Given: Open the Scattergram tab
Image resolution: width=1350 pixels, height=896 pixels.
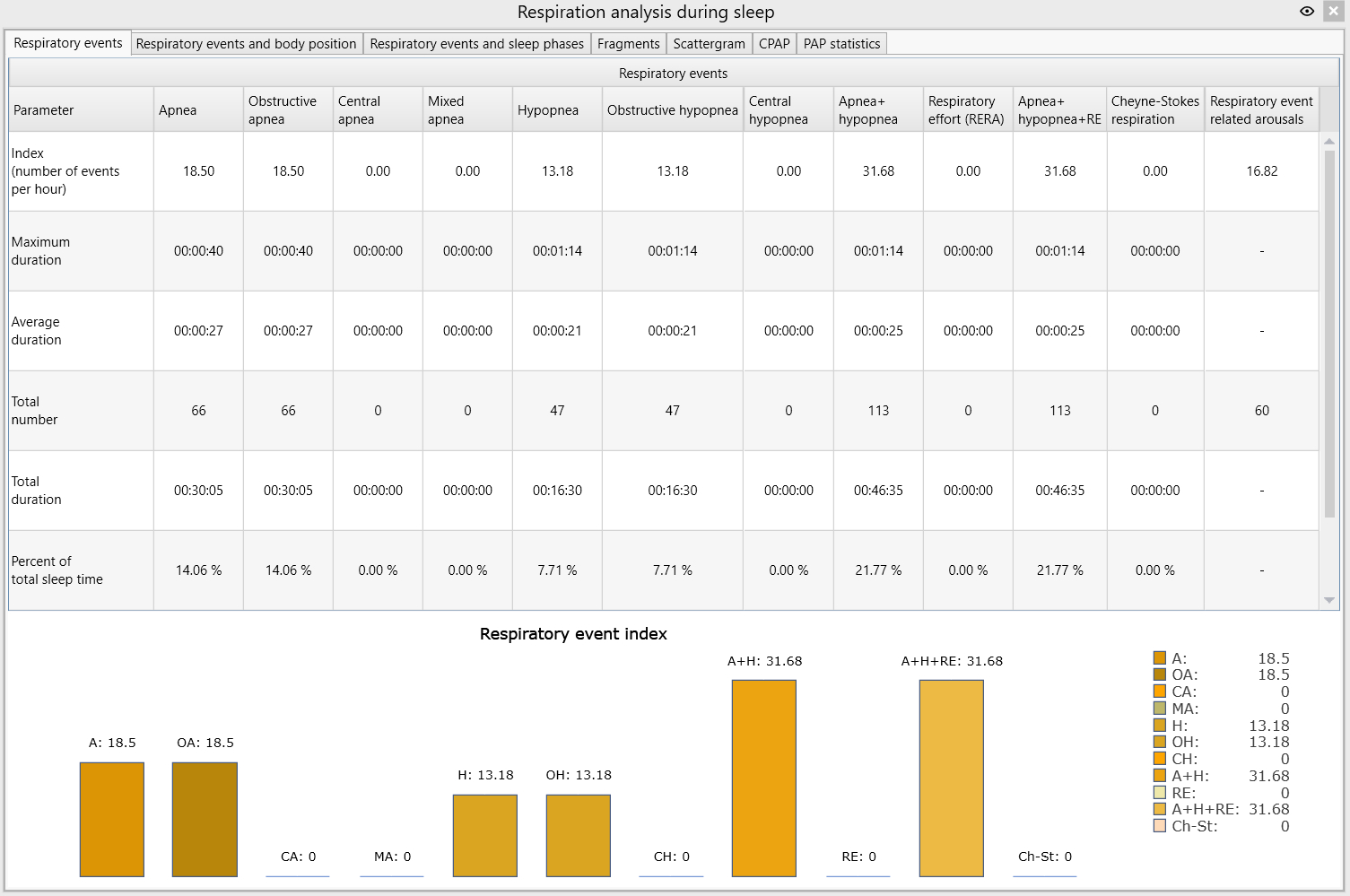Looking at the screenshot, I should click(x=709, y=44).
